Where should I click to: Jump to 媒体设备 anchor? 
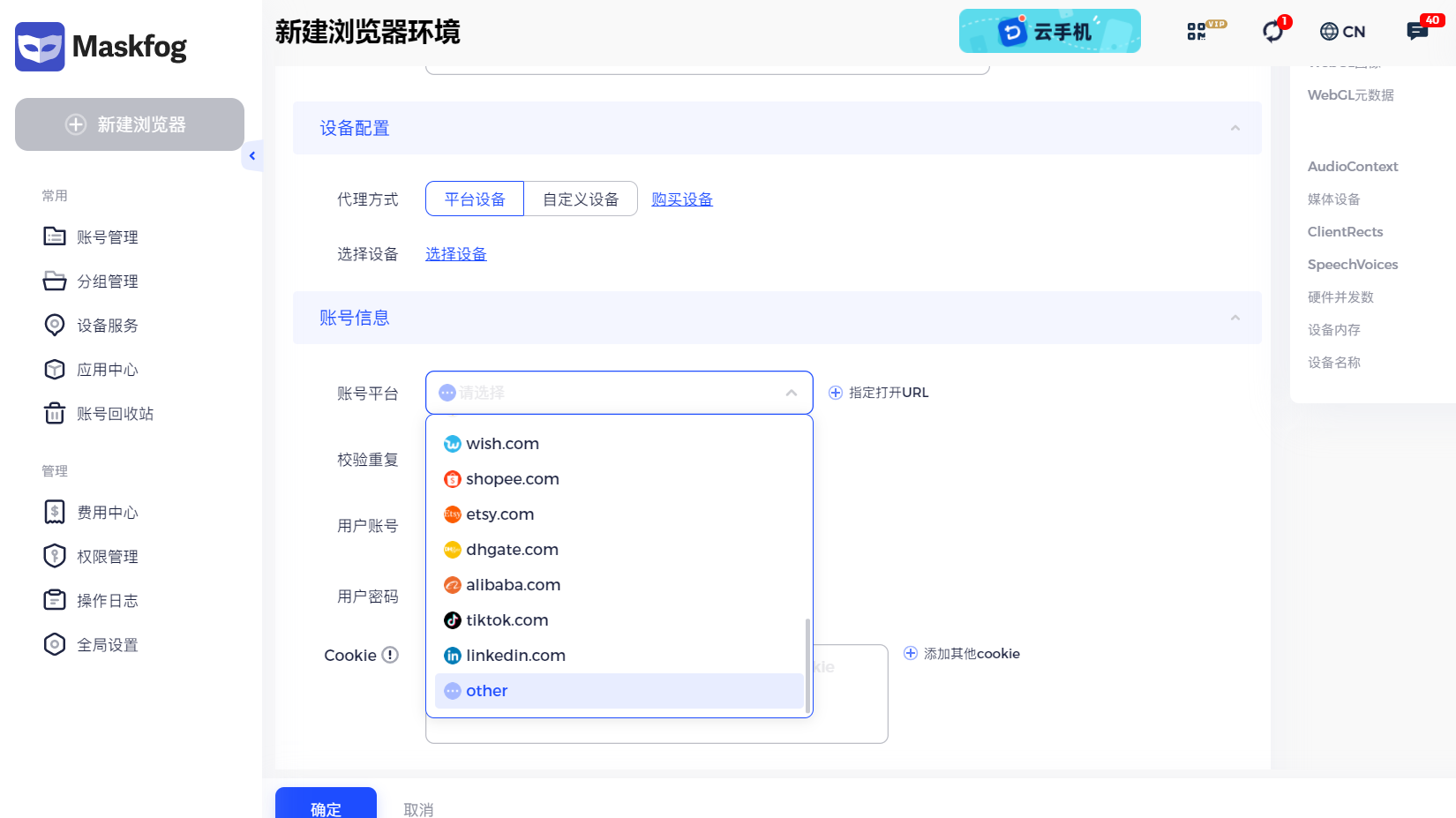[1333, 199]
